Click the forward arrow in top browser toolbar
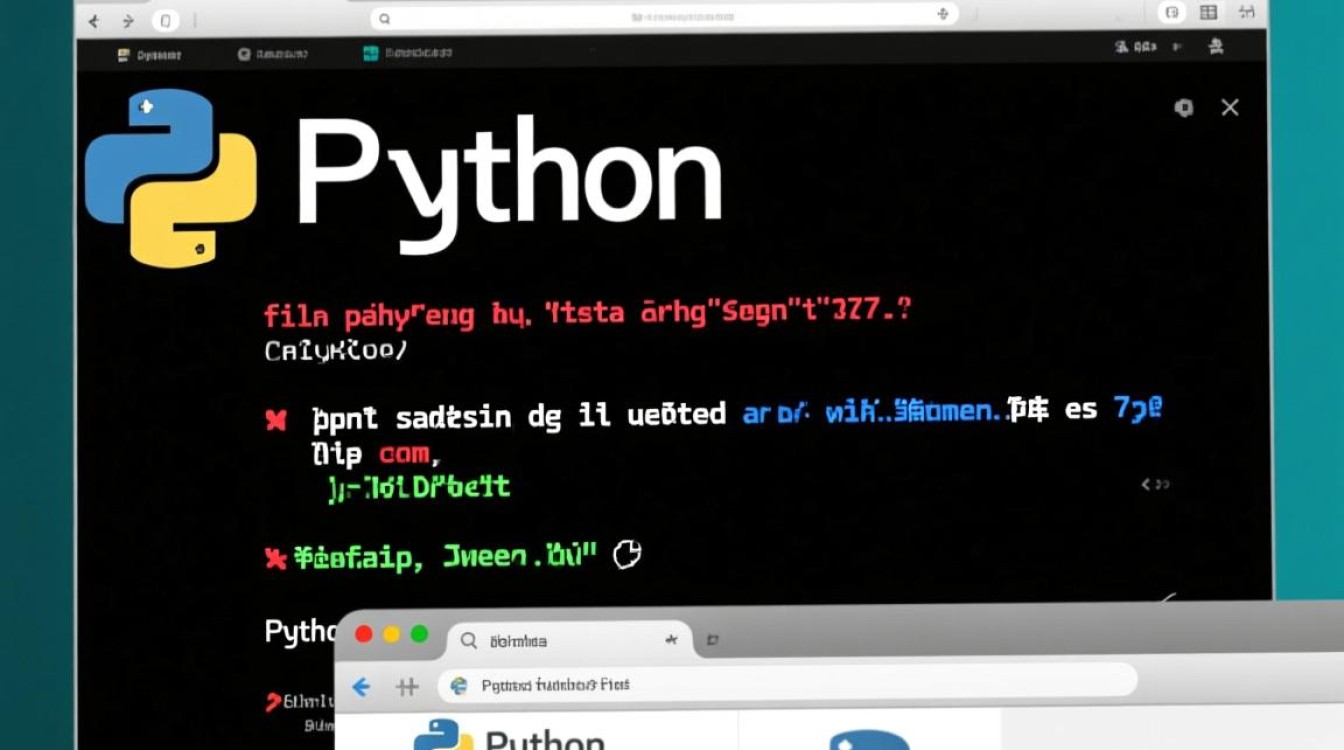The height and width of the screenshot is (750, 1344). pyautogui.click(x=128, y=20)
